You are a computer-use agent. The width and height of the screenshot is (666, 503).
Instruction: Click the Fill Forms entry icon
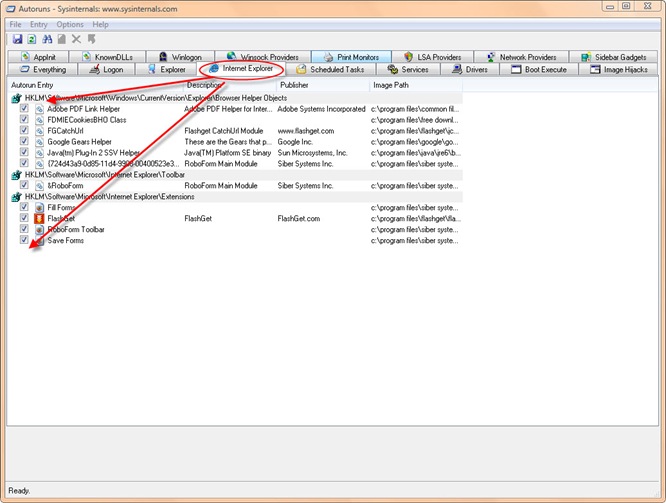coord(39,207)
